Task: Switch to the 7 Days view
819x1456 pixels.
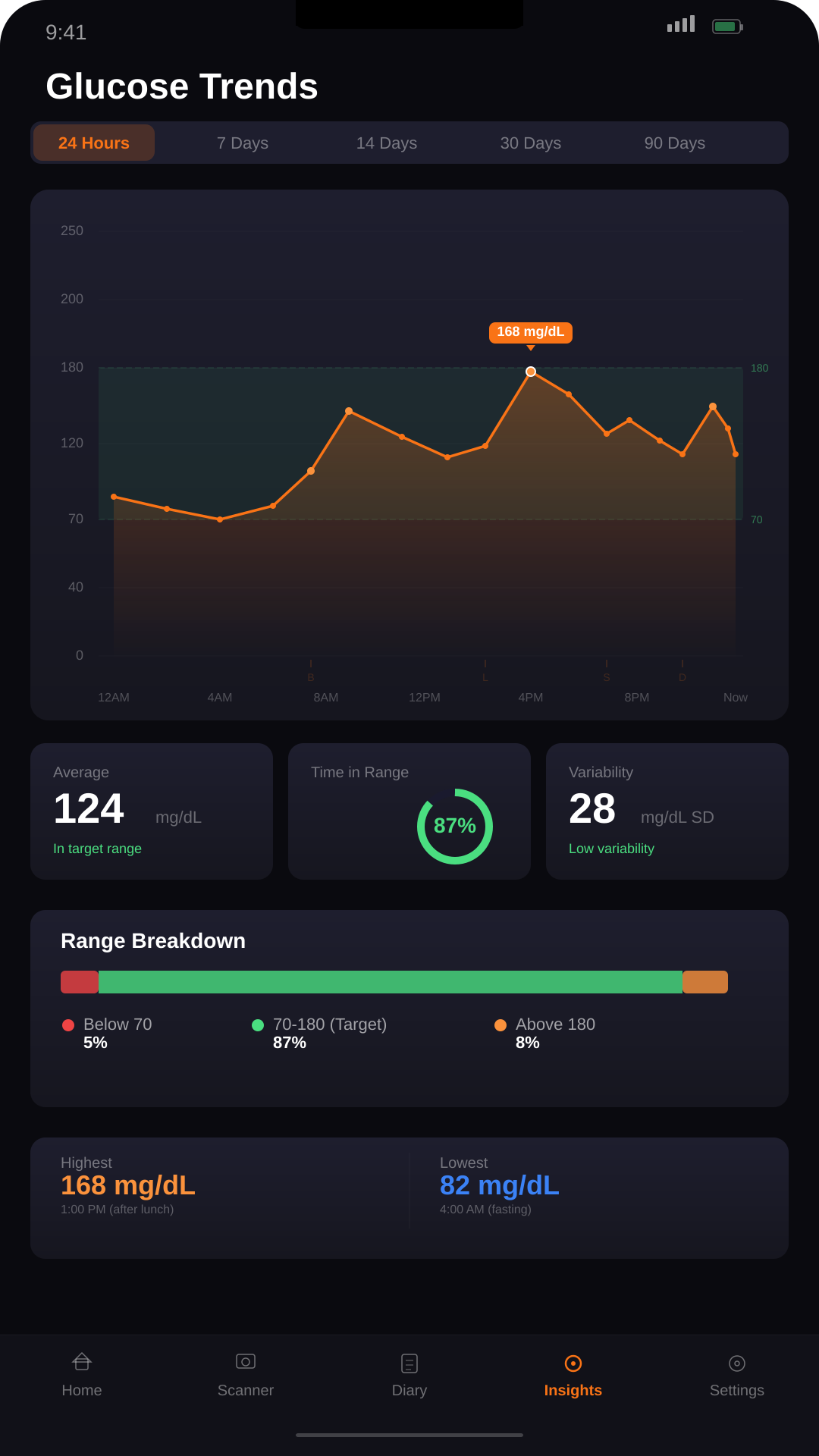Action: (x=243, y=143)
